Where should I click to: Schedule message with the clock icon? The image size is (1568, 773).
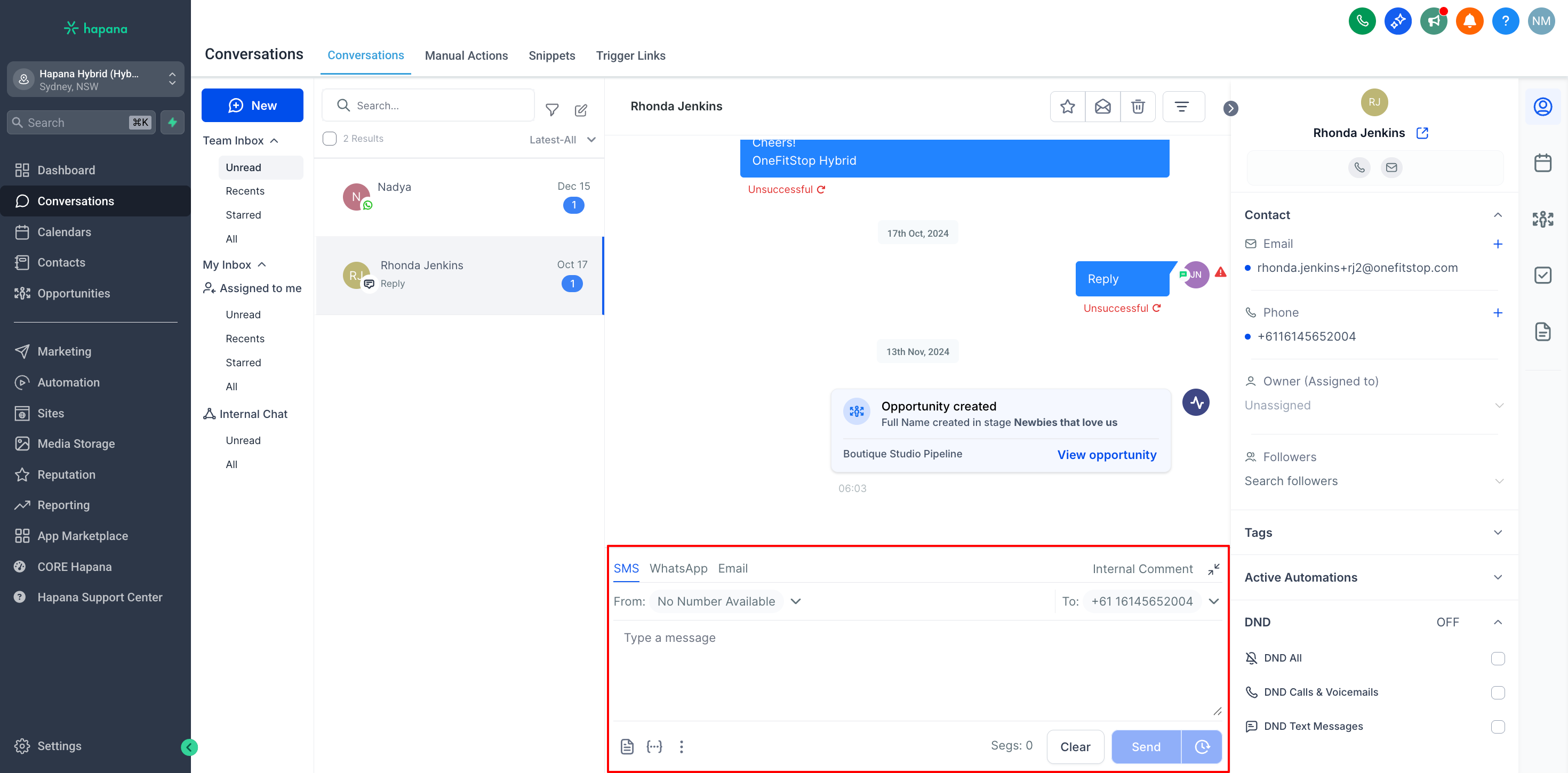point(1202,746)
